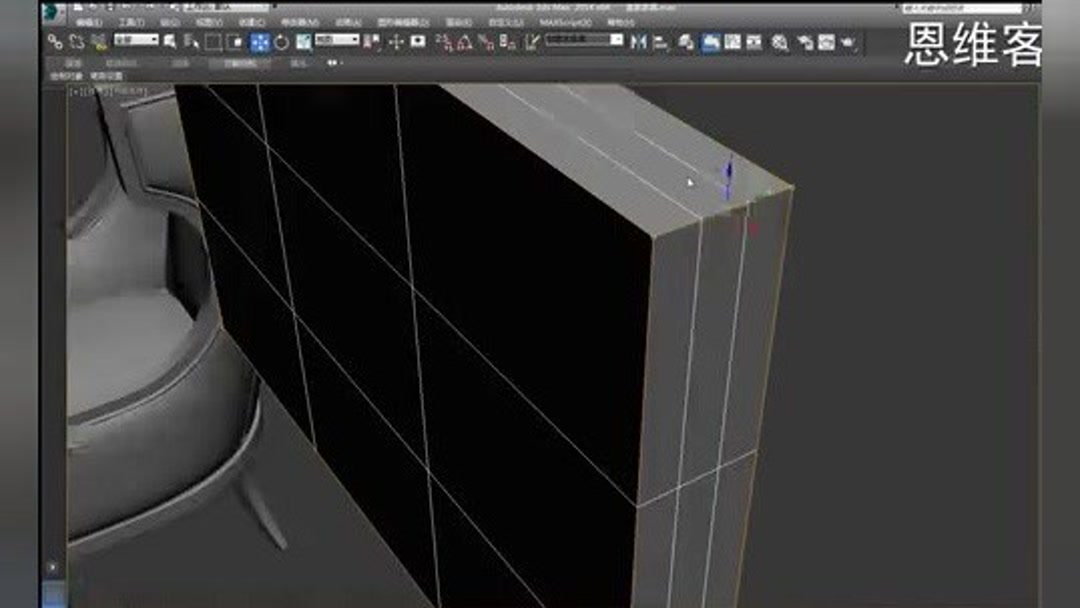Open Select by Name dialog icon
Screen dimensions: 1080x608
(189, 40)
